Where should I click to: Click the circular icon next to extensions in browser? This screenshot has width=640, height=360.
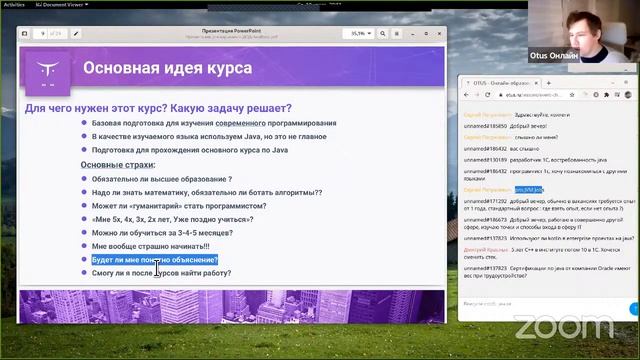point(596,95)
